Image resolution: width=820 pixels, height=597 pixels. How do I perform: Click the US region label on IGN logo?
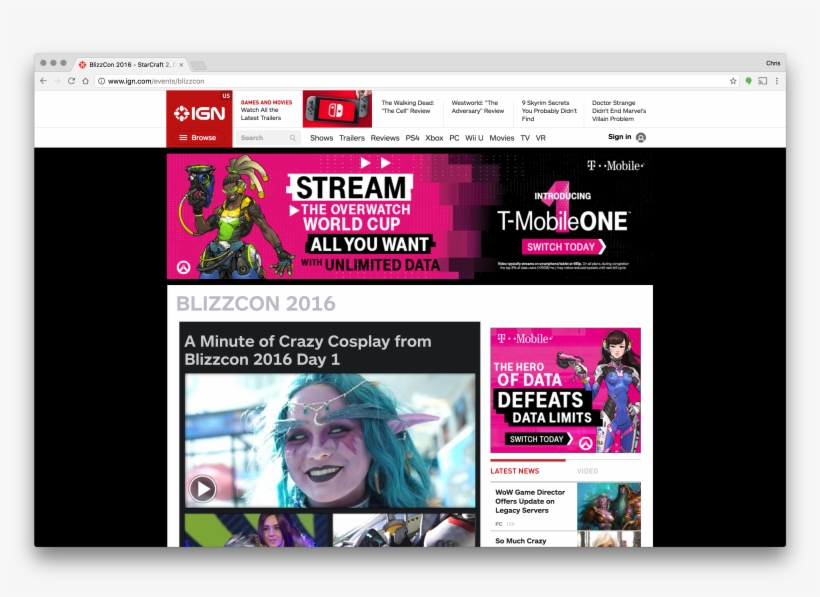[x=226, y=96]
